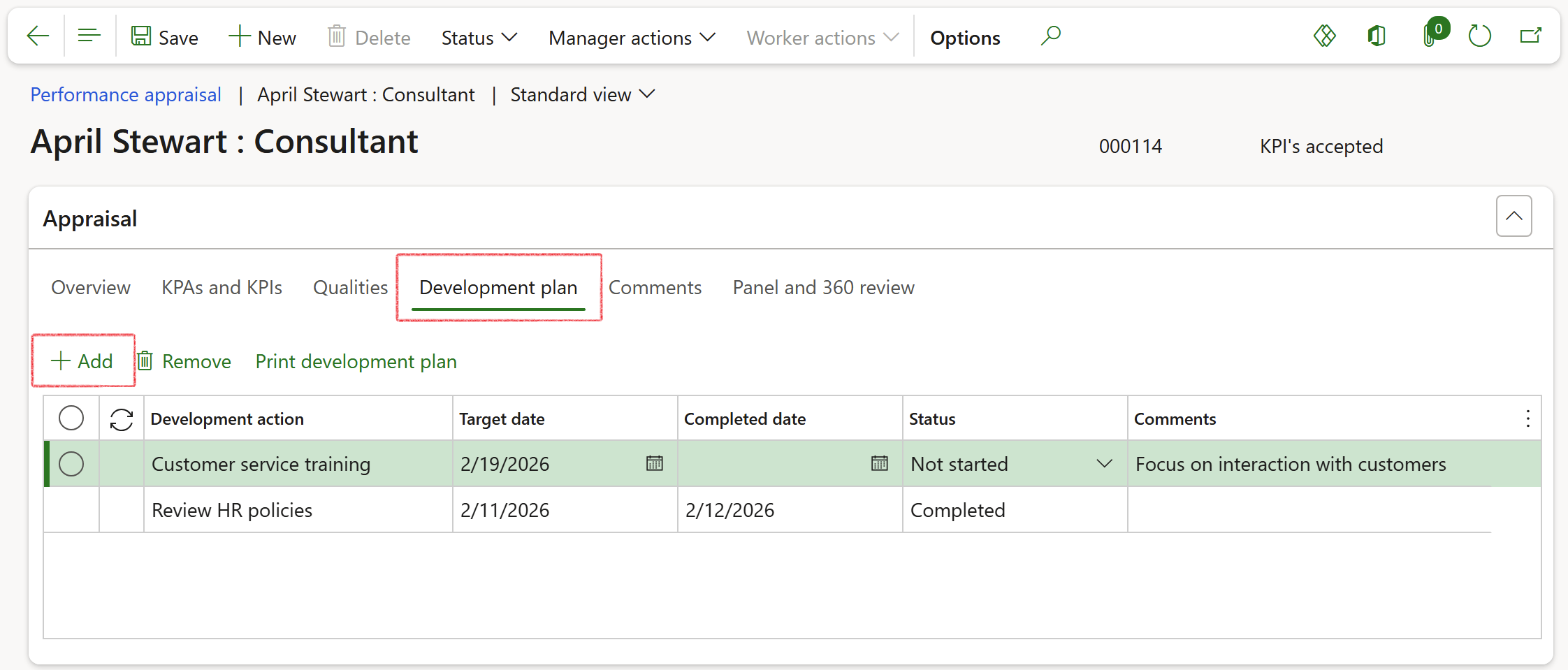Screen dimensions: 1568x670
Task: Expand the Status dropdown menu
Action: click(479, 38)
